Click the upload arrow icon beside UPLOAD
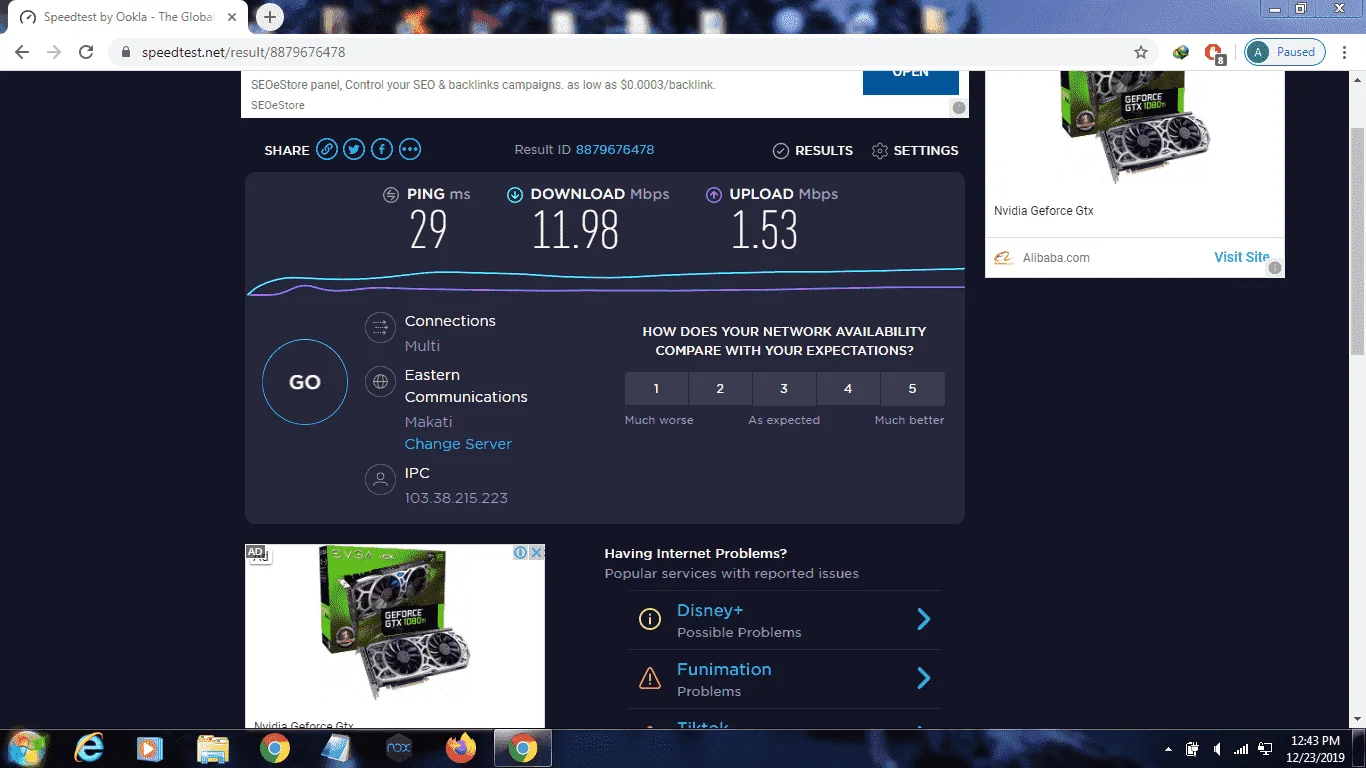The image size is (1366, 768). pyautogui.click(x=713, y=195)
